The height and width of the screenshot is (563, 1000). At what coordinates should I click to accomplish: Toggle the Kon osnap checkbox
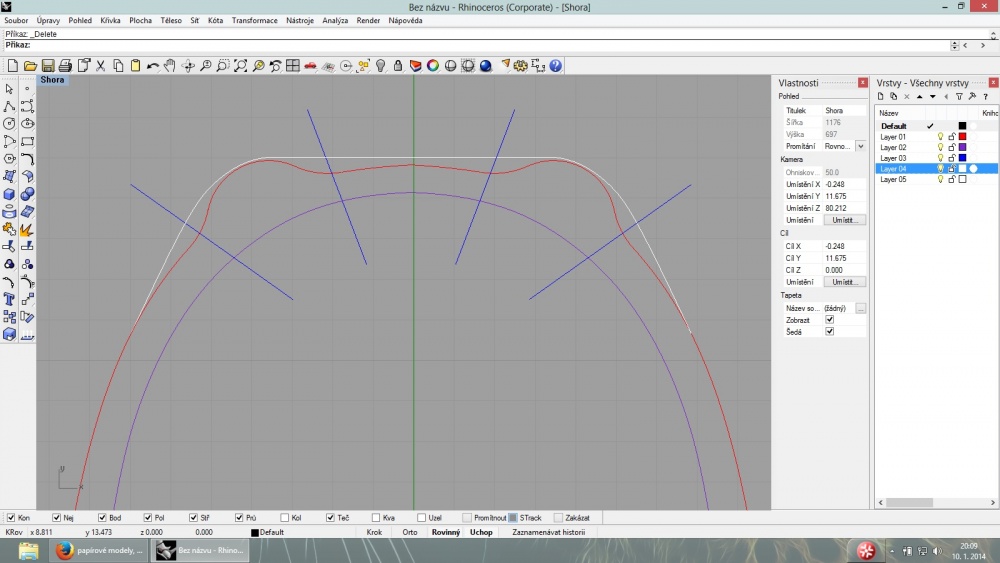(11, 518)
